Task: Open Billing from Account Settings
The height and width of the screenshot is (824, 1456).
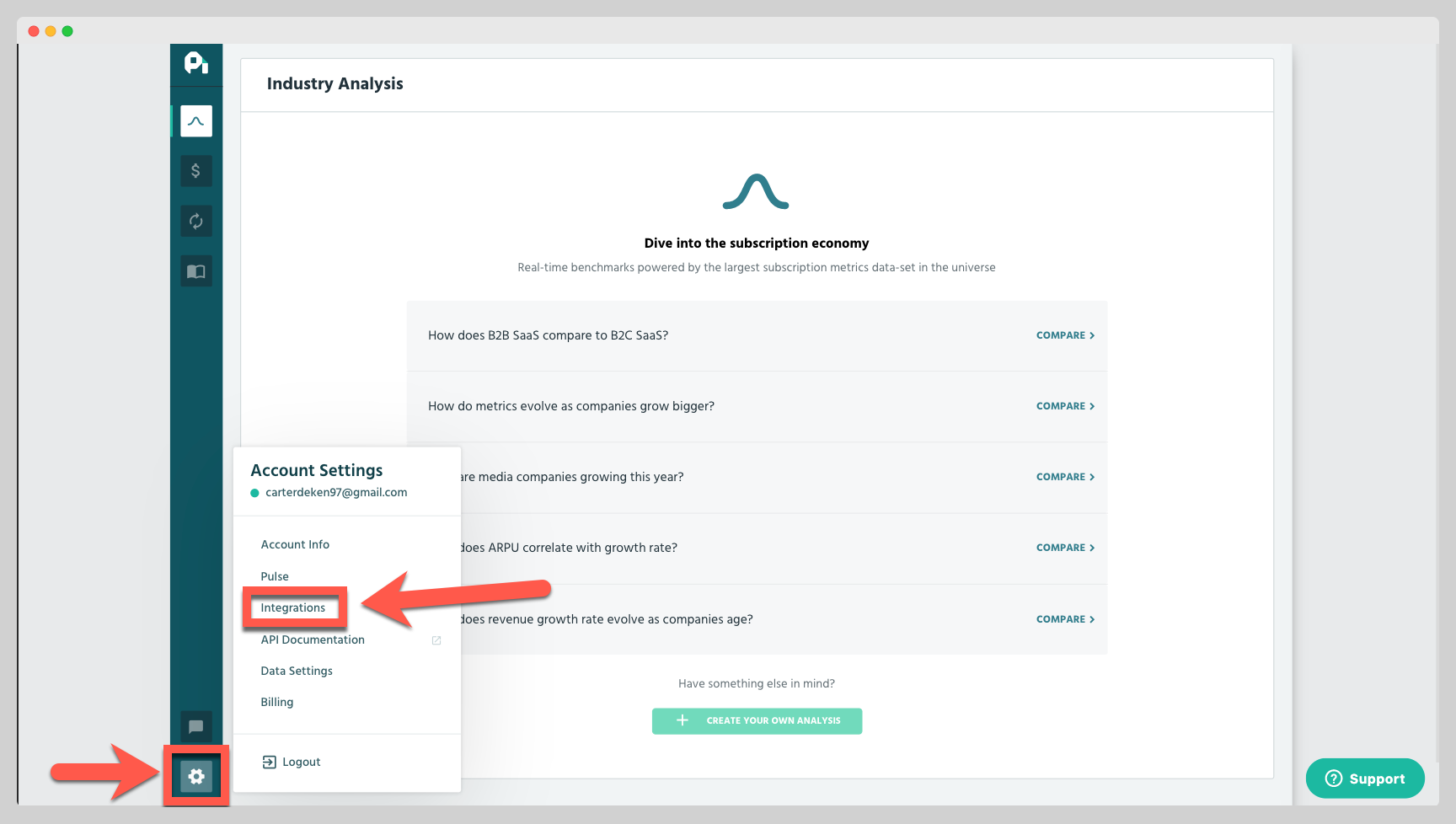Action: (277, 702)
